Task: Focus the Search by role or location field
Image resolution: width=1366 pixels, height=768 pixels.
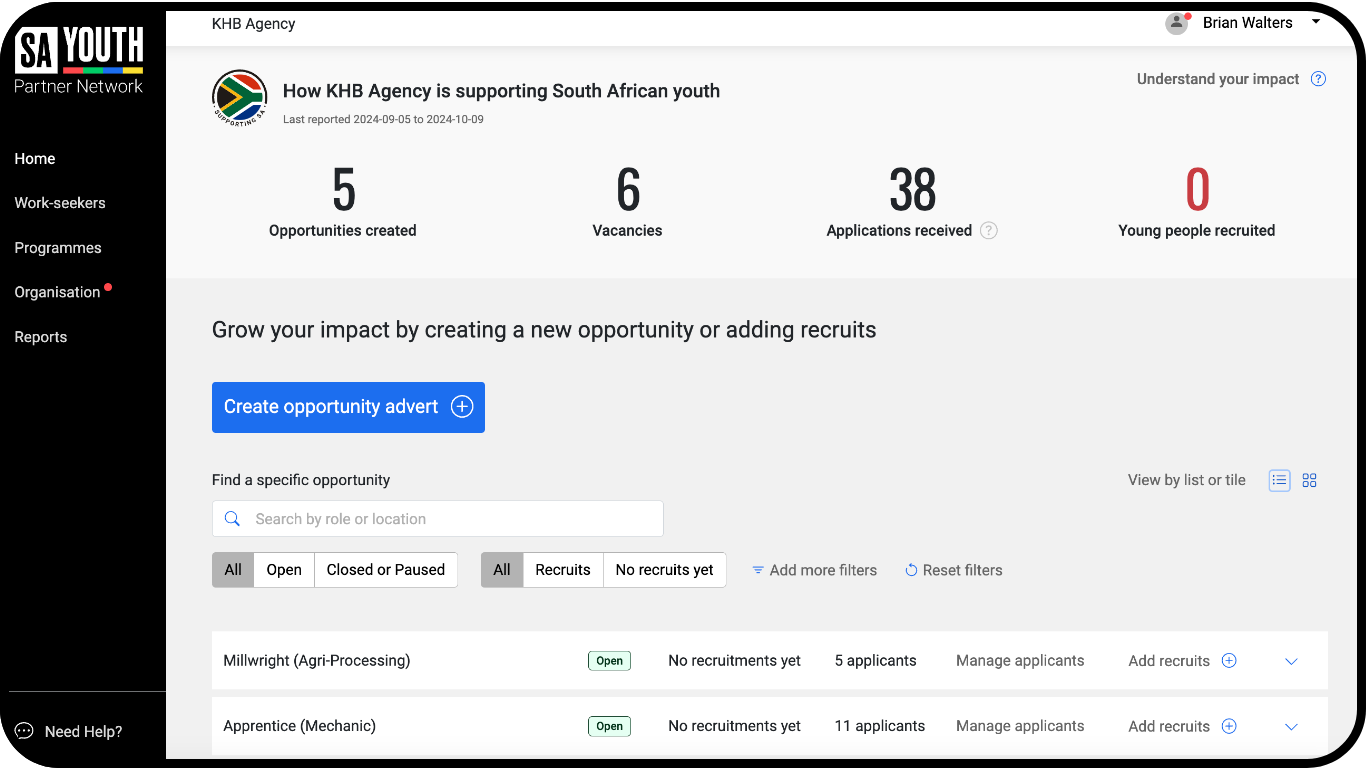Action: tap(438, 519)
